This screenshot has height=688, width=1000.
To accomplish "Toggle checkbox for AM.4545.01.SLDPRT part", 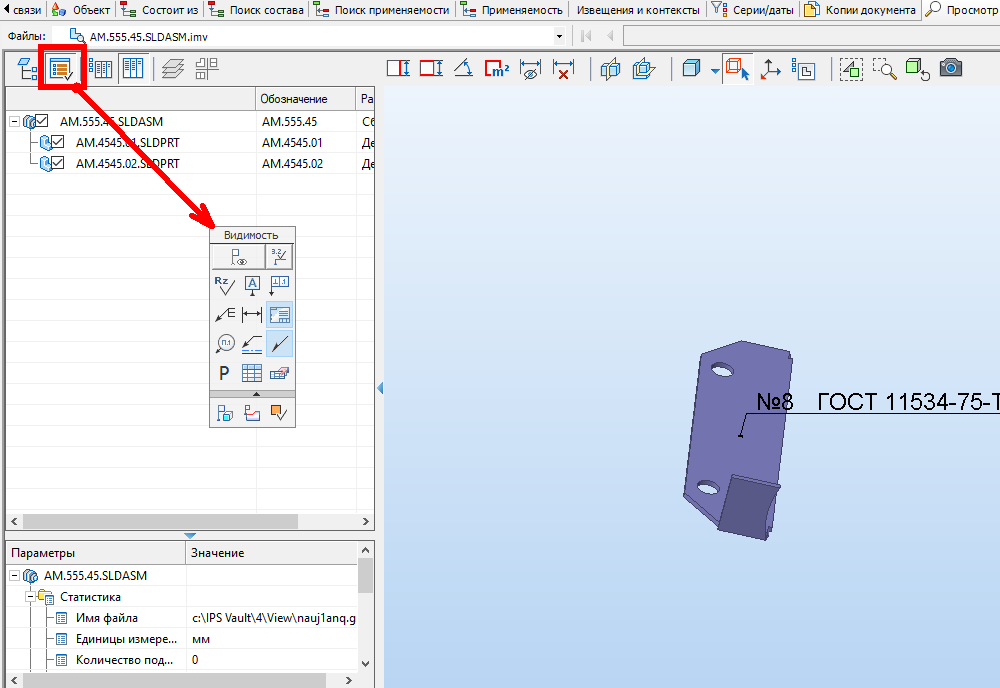I will click(x=58, y=143).
